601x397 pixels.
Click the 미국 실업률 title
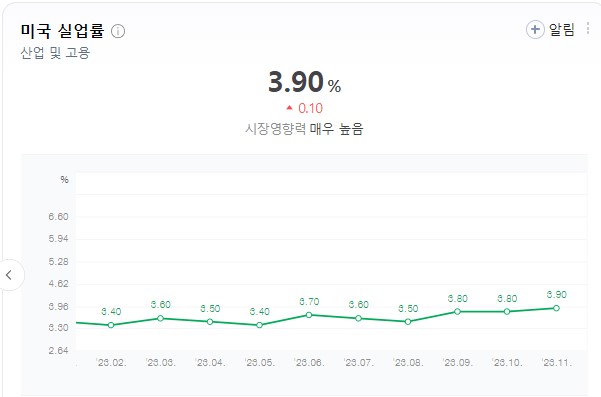62,31
